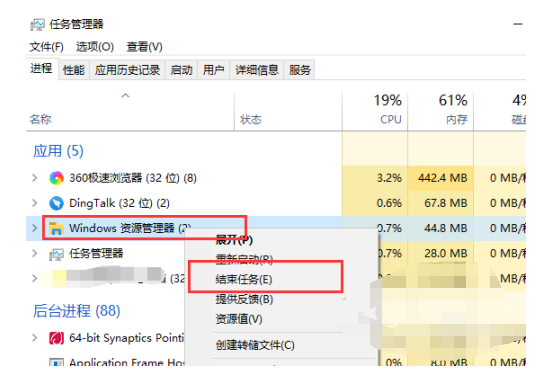The image size is (552, 382).
Task: Expand the 64-bit Synaptics Pointing entry
Action: tap(34, 338)
